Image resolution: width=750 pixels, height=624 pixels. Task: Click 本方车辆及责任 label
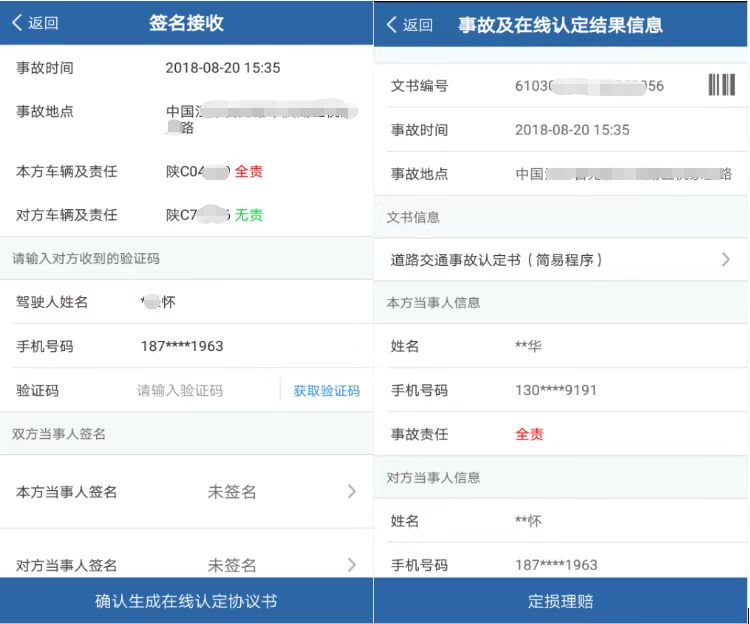coord(66,171)
